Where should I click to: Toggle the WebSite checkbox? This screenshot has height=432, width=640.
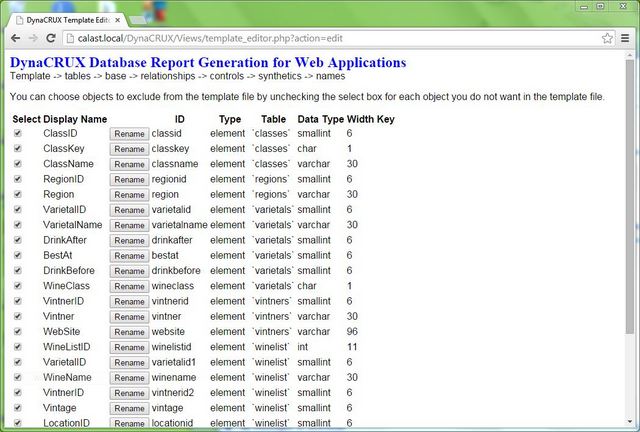pos(18,331)
